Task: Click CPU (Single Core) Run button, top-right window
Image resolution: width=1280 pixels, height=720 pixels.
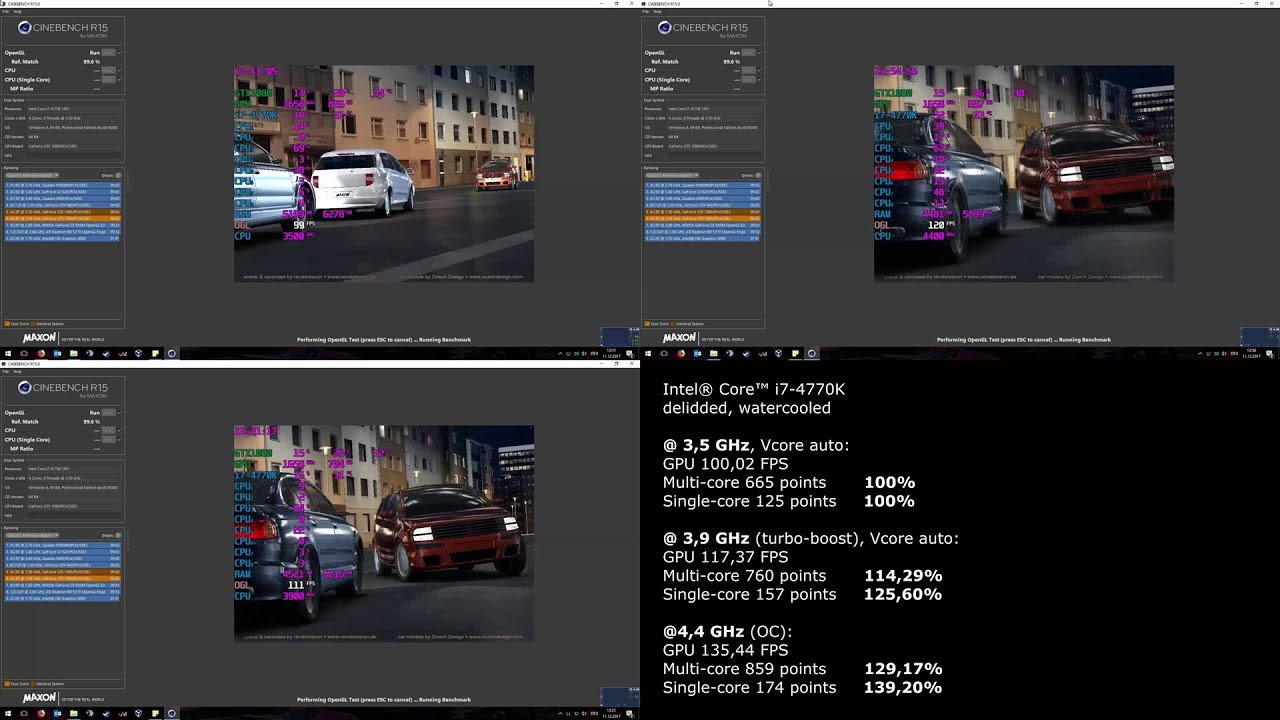Action: 748,80
